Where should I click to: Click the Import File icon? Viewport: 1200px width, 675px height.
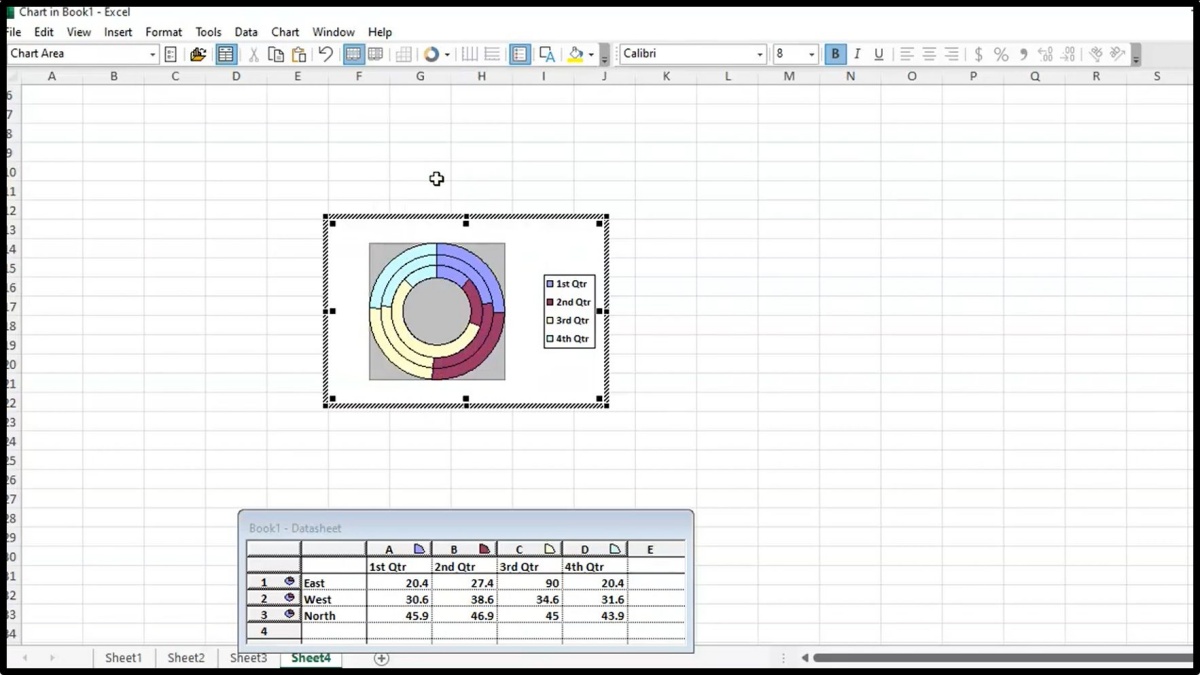(x=198, y=54)
